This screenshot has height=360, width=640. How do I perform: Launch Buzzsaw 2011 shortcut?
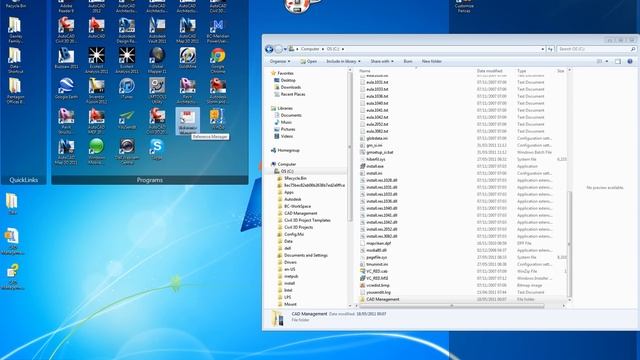tap(66, 58)
